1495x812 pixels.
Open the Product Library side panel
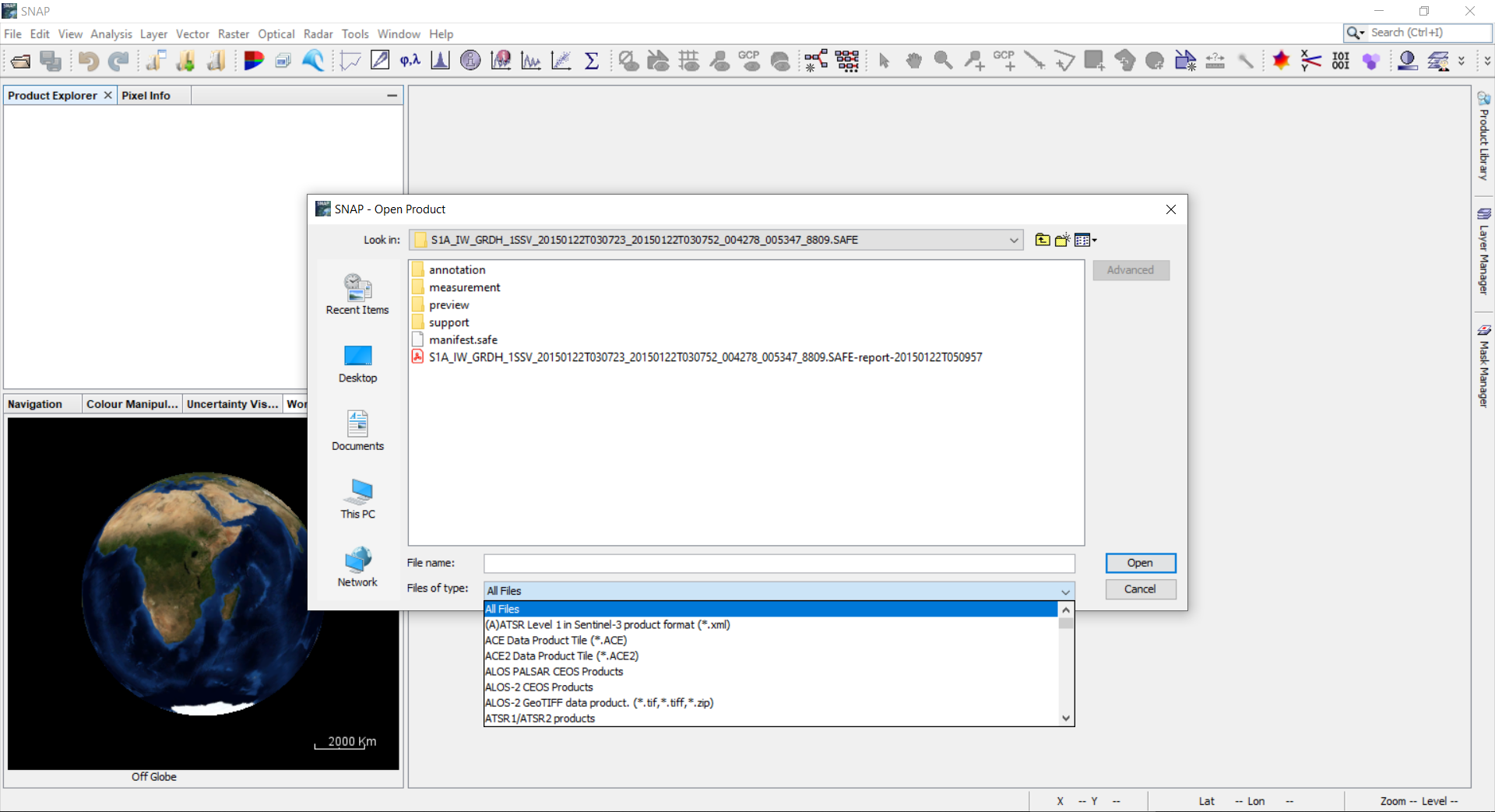(1484, 136)
